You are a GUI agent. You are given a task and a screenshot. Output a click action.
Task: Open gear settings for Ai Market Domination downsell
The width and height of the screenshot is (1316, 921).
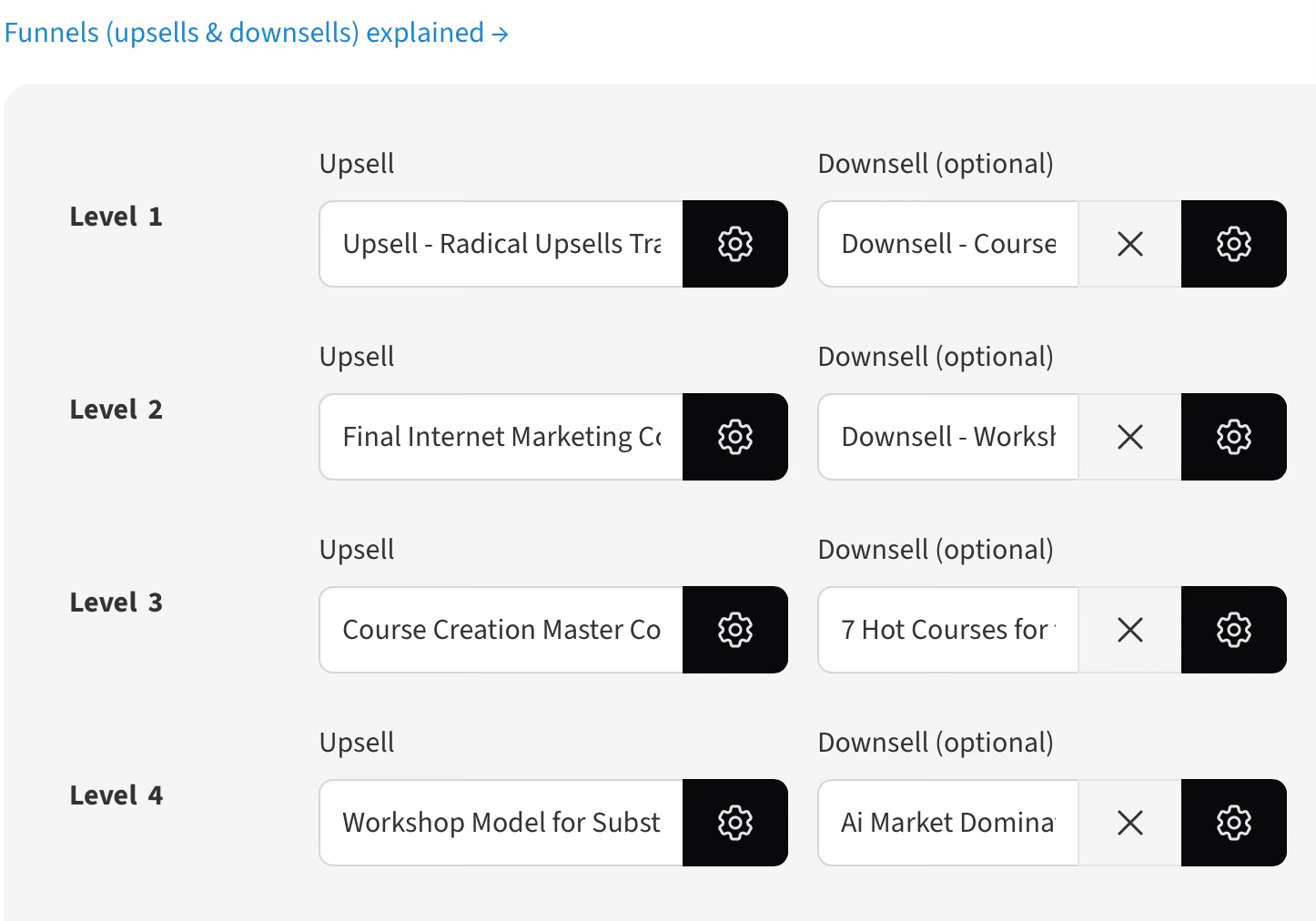[x=1233, y=823]
